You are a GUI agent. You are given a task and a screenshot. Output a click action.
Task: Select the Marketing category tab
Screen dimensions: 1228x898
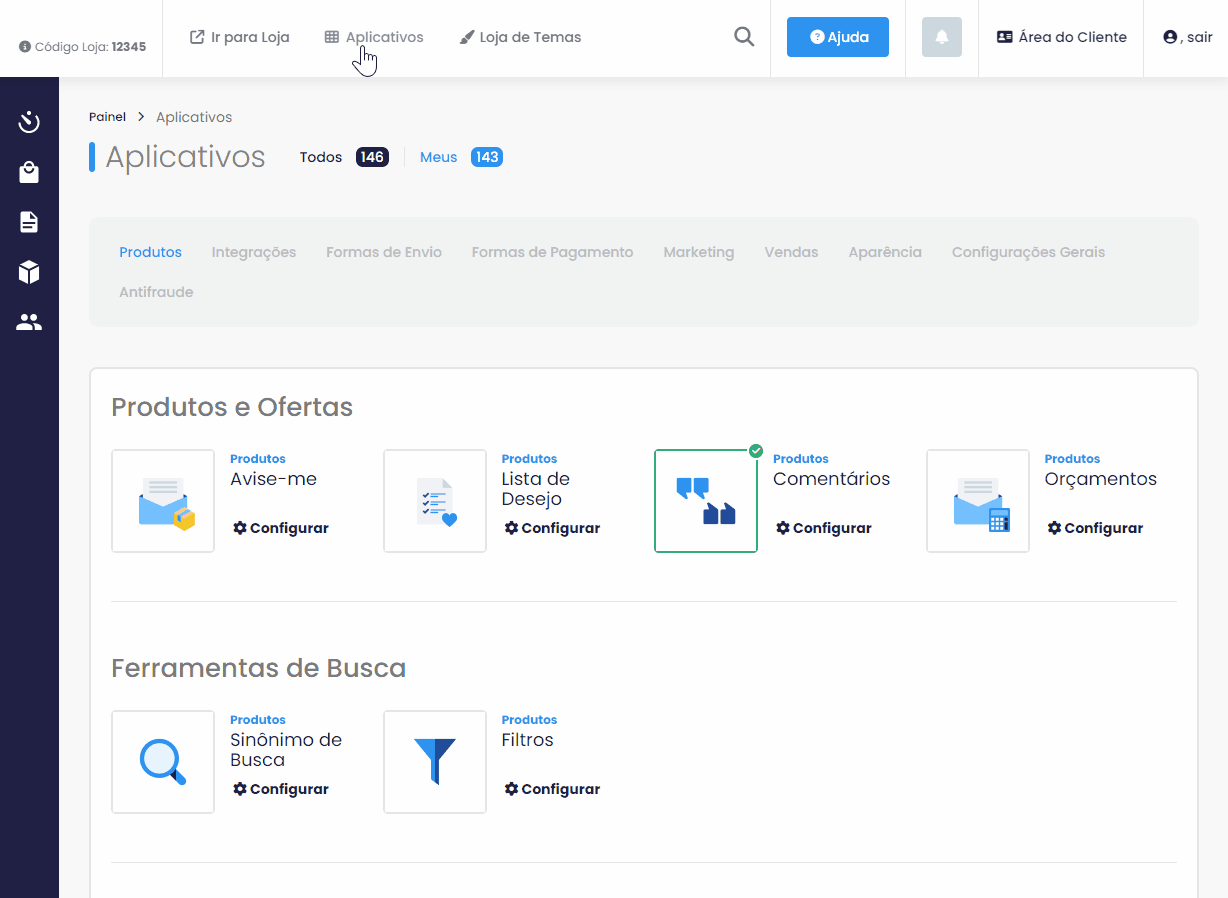pos(699,252)
